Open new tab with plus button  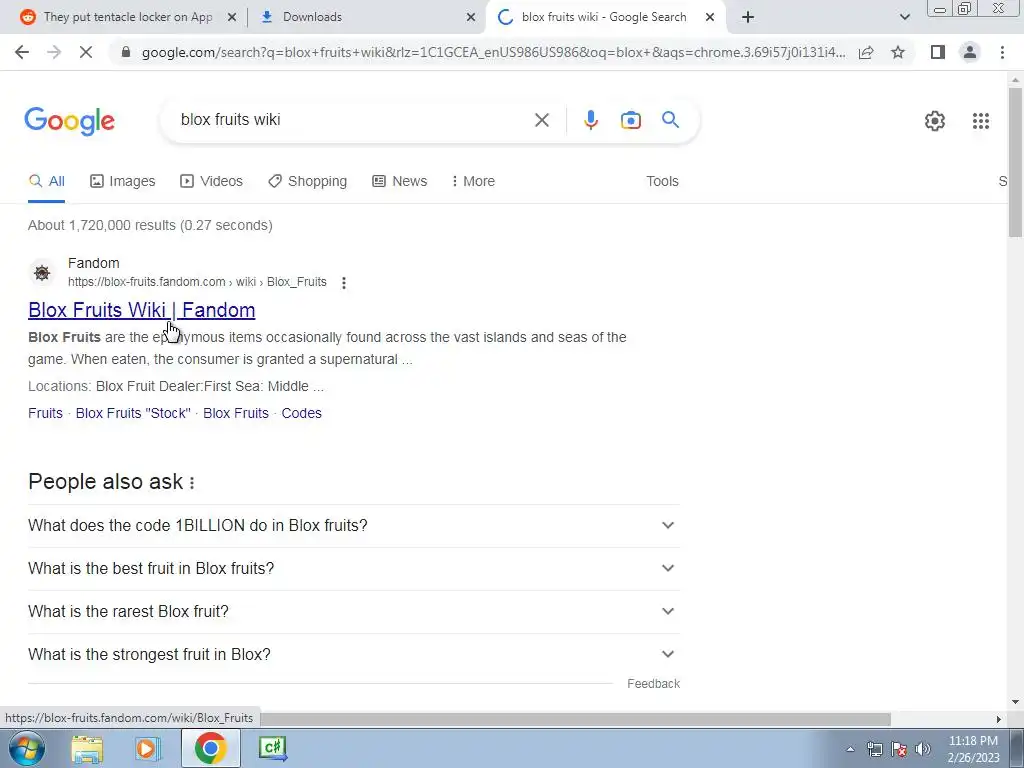(x=748, y=17)
